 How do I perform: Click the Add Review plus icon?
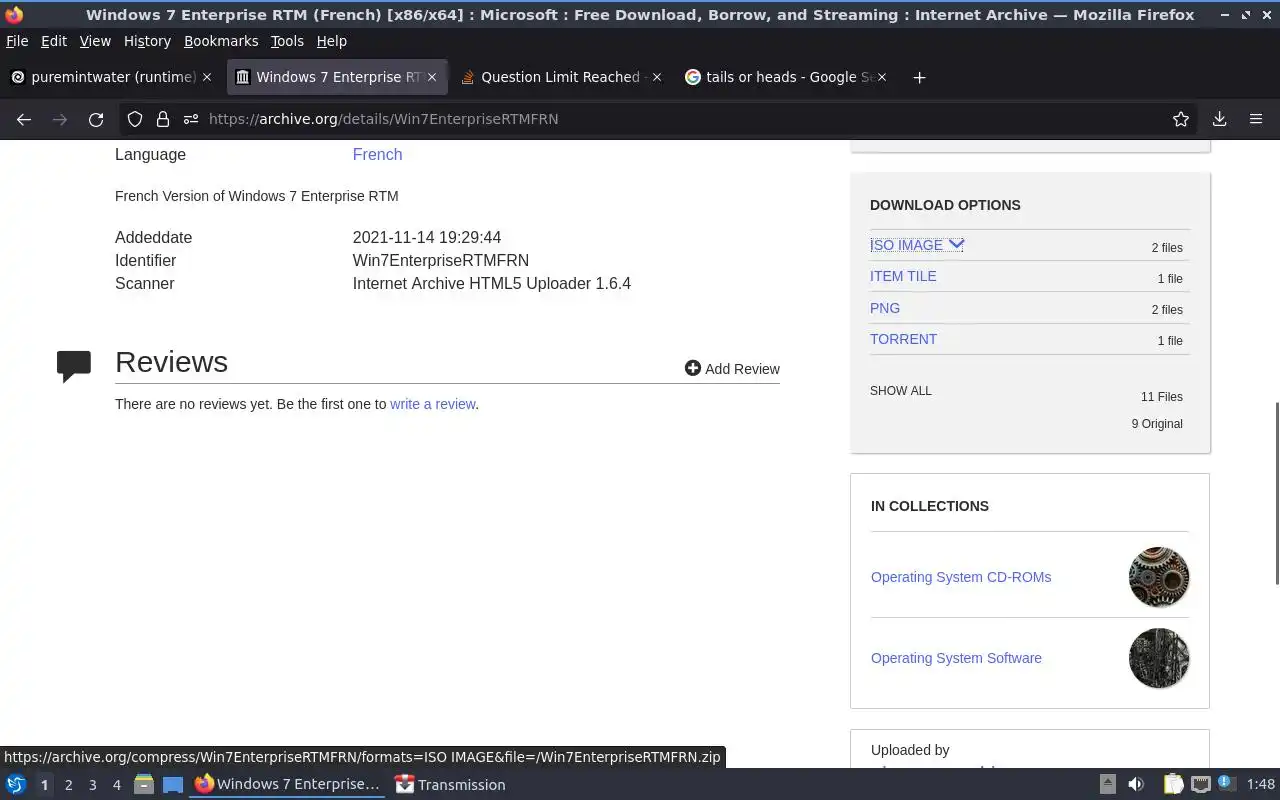692,368
